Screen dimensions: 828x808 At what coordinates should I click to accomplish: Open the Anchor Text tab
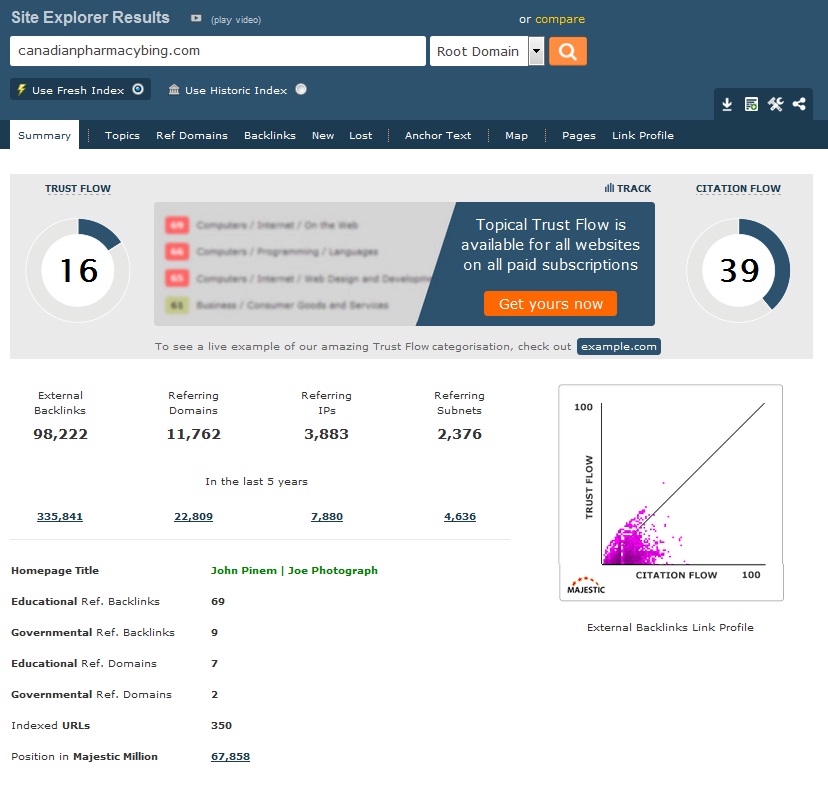pyautogui.click(x=438, y=135)
